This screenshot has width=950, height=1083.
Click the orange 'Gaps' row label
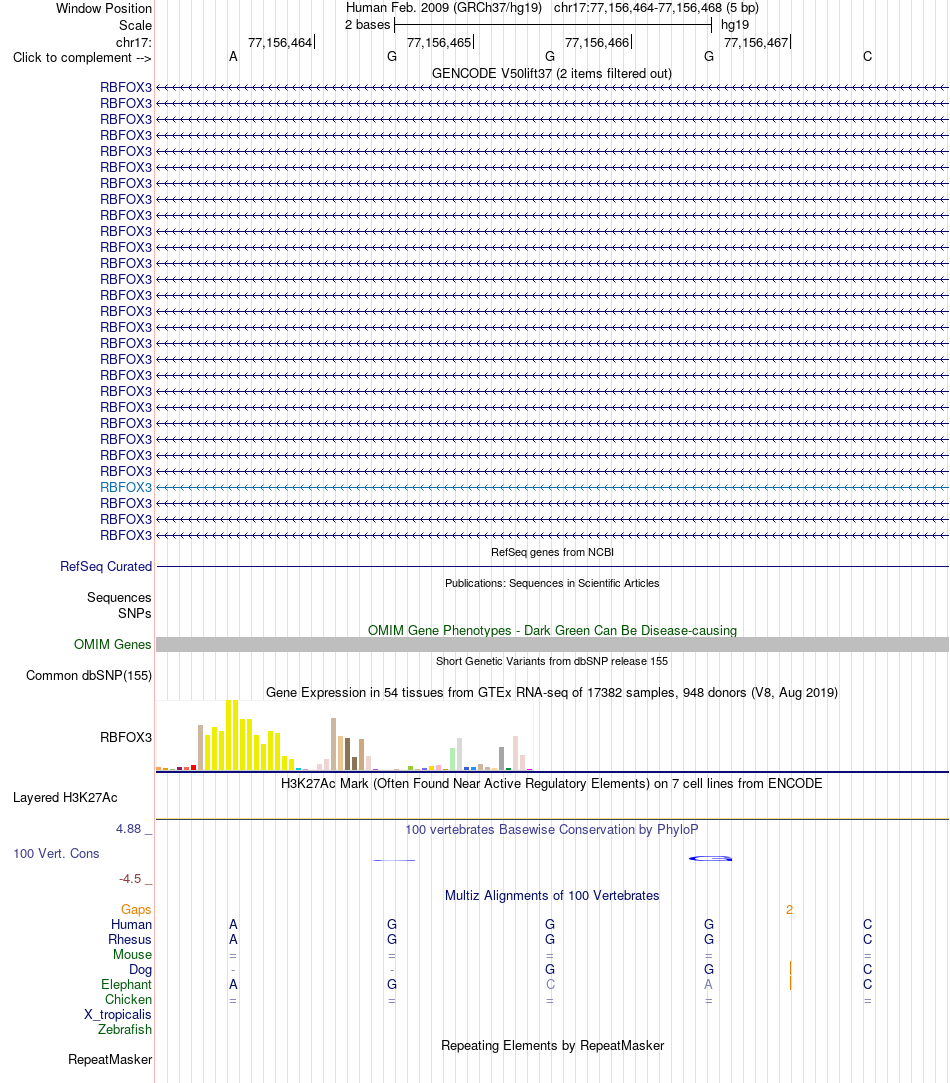click(136, 910)
